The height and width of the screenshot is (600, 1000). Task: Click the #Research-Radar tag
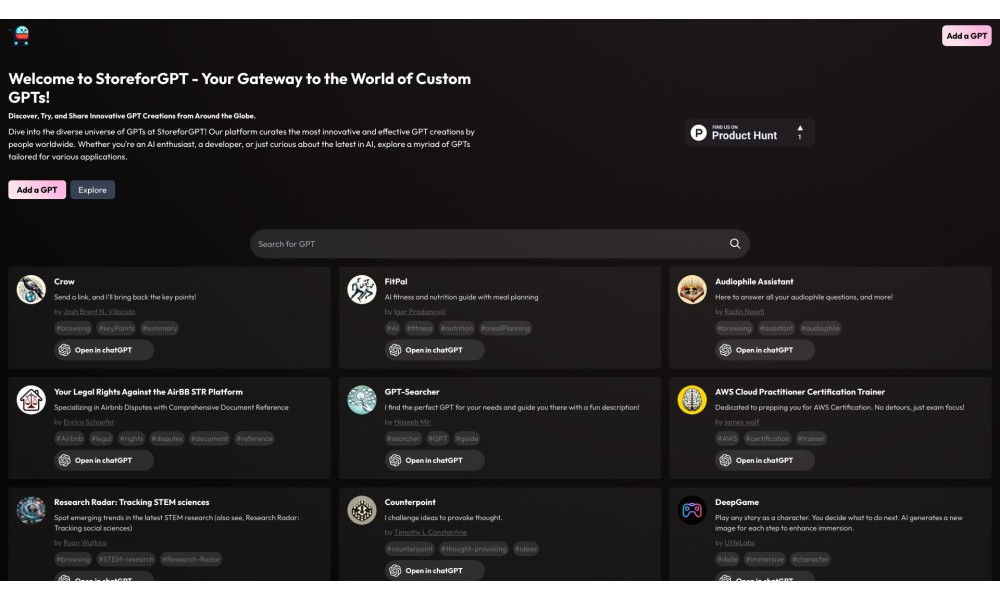pyautogui.click(x=191, y=559)
